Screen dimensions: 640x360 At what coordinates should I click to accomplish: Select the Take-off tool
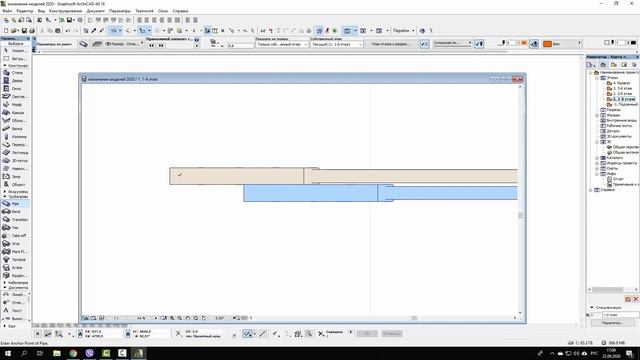[14, 236]
